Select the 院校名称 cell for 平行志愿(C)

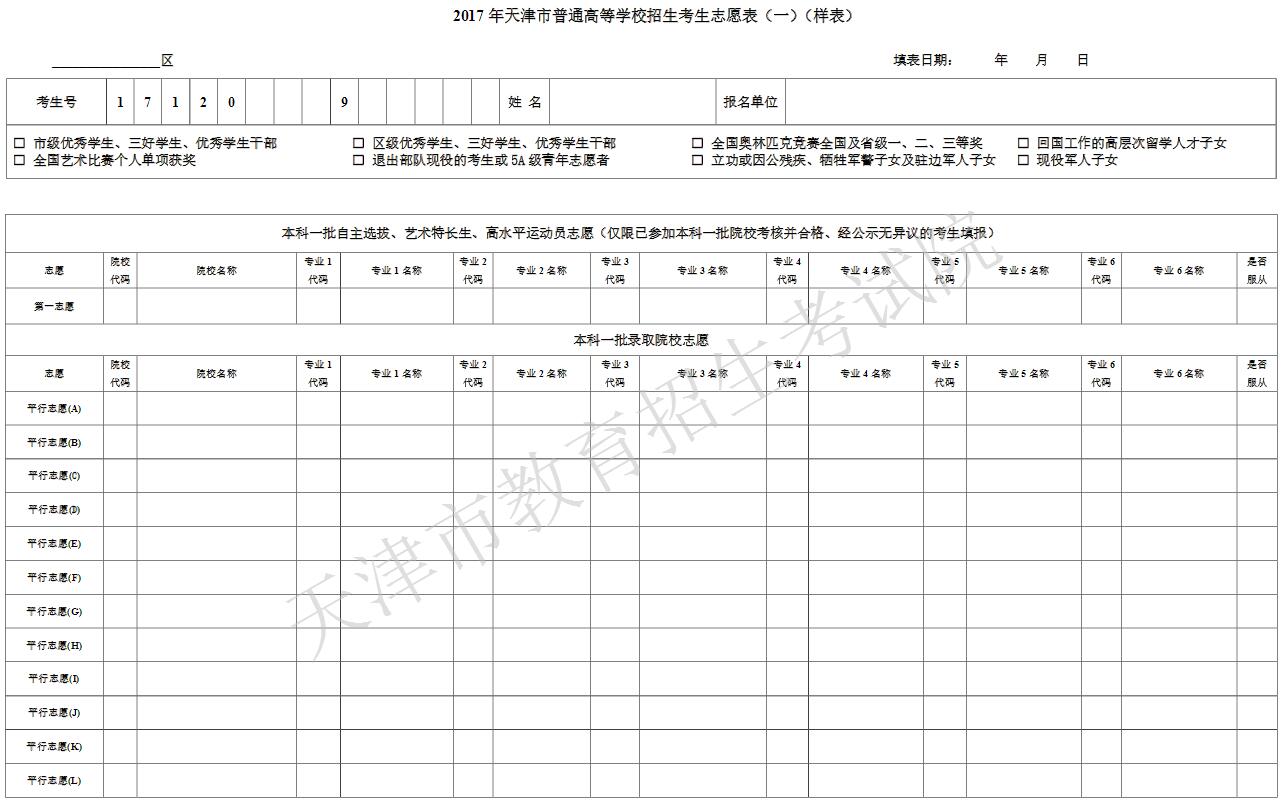[216, 476]
